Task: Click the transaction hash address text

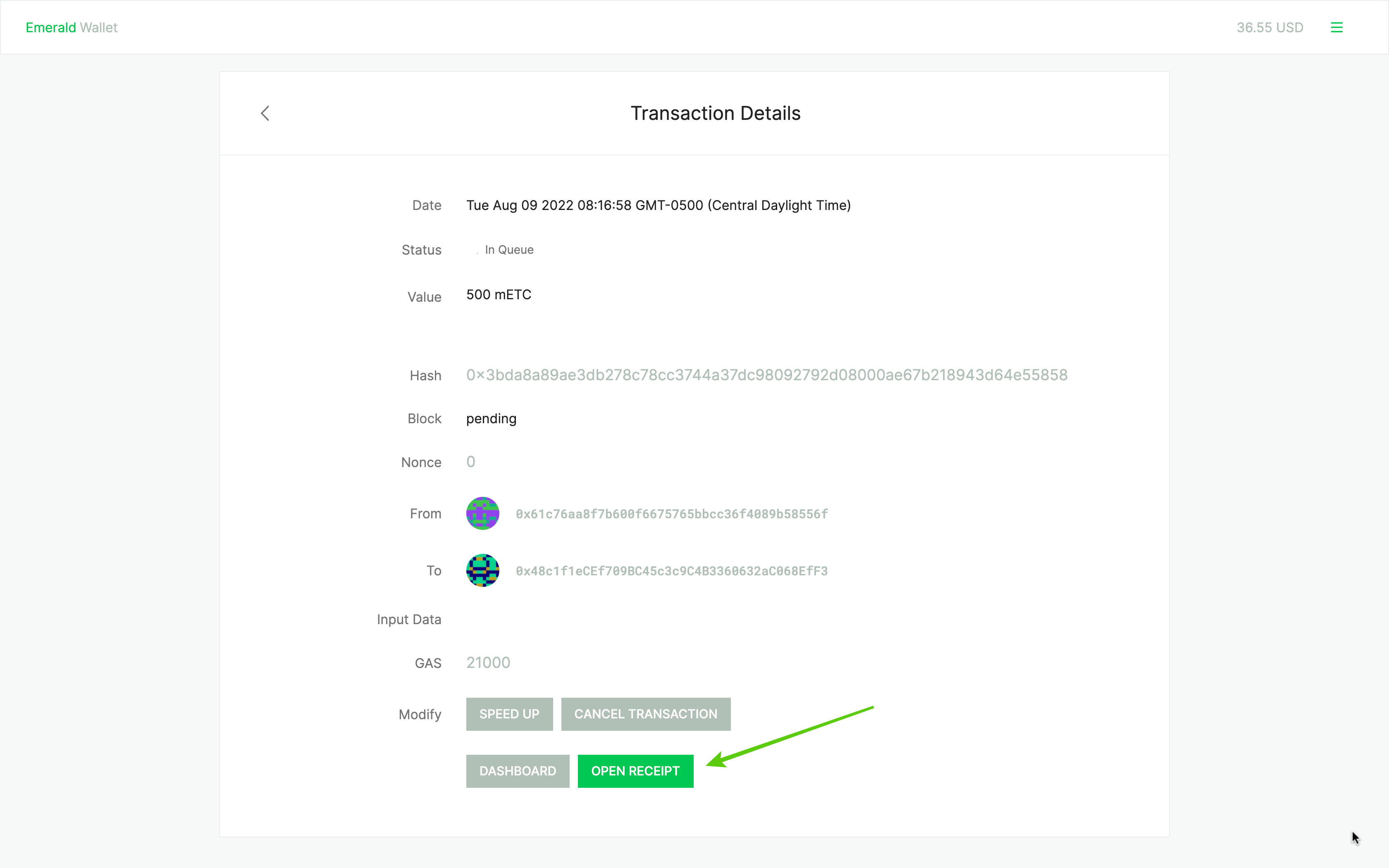Action: [x=767, y=374]
